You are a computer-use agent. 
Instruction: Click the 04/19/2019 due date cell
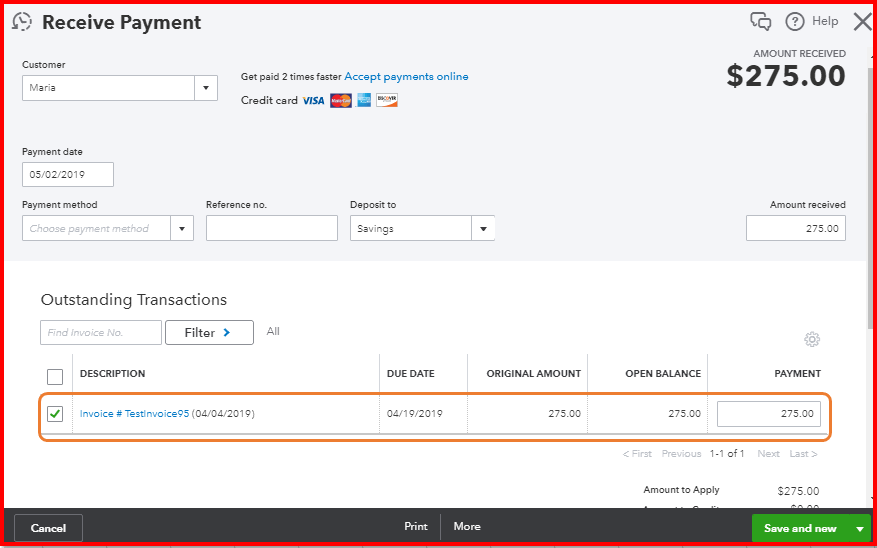pyautogui.click(x=414, y=414)
